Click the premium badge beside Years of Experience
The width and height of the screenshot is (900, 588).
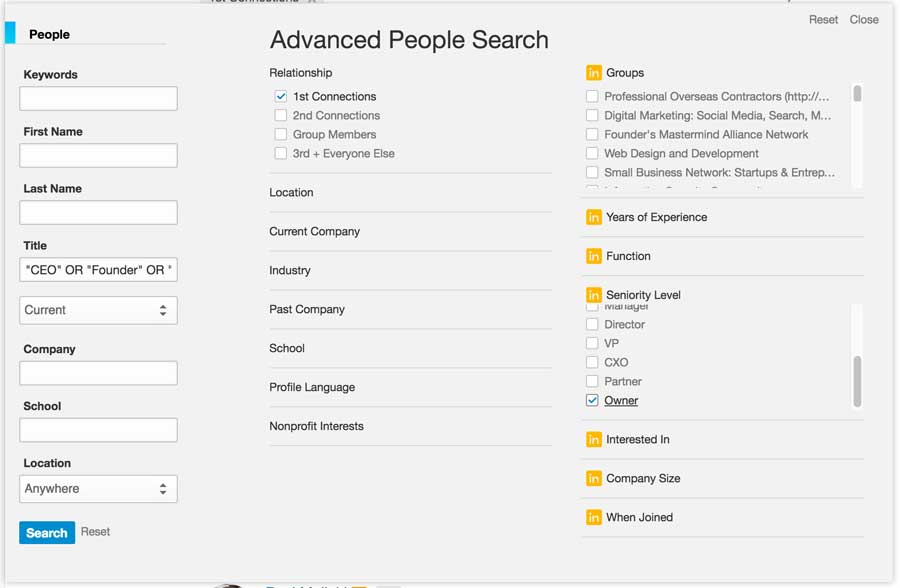(593, 217)
